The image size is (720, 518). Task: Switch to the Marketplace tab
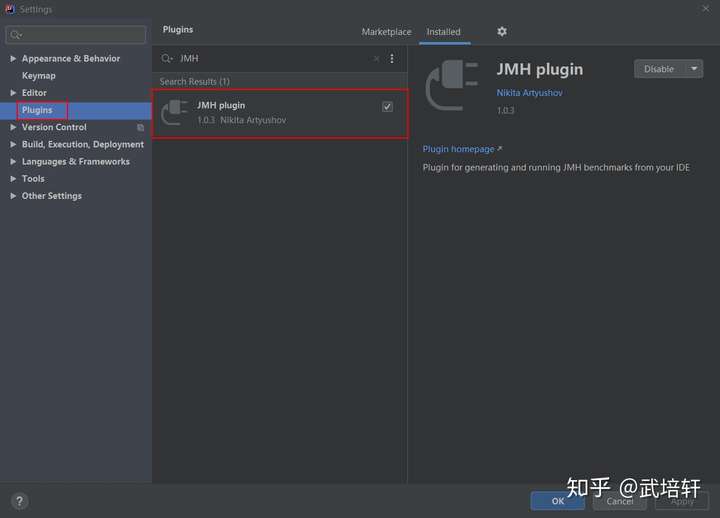click(x=386, y=32)
